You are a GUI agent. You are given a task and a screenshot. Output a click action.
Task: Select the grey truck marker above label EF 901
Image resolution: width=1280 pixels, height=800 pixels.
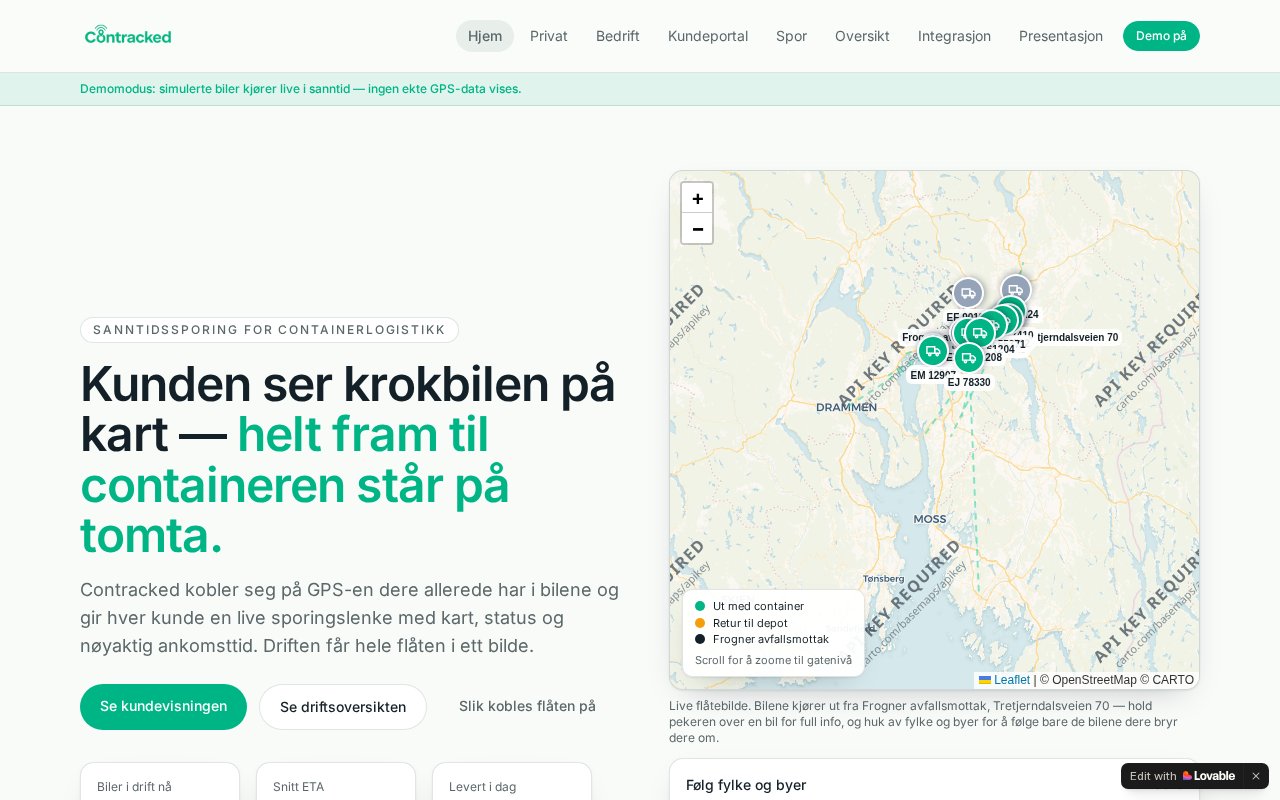[x=968, y=293]
